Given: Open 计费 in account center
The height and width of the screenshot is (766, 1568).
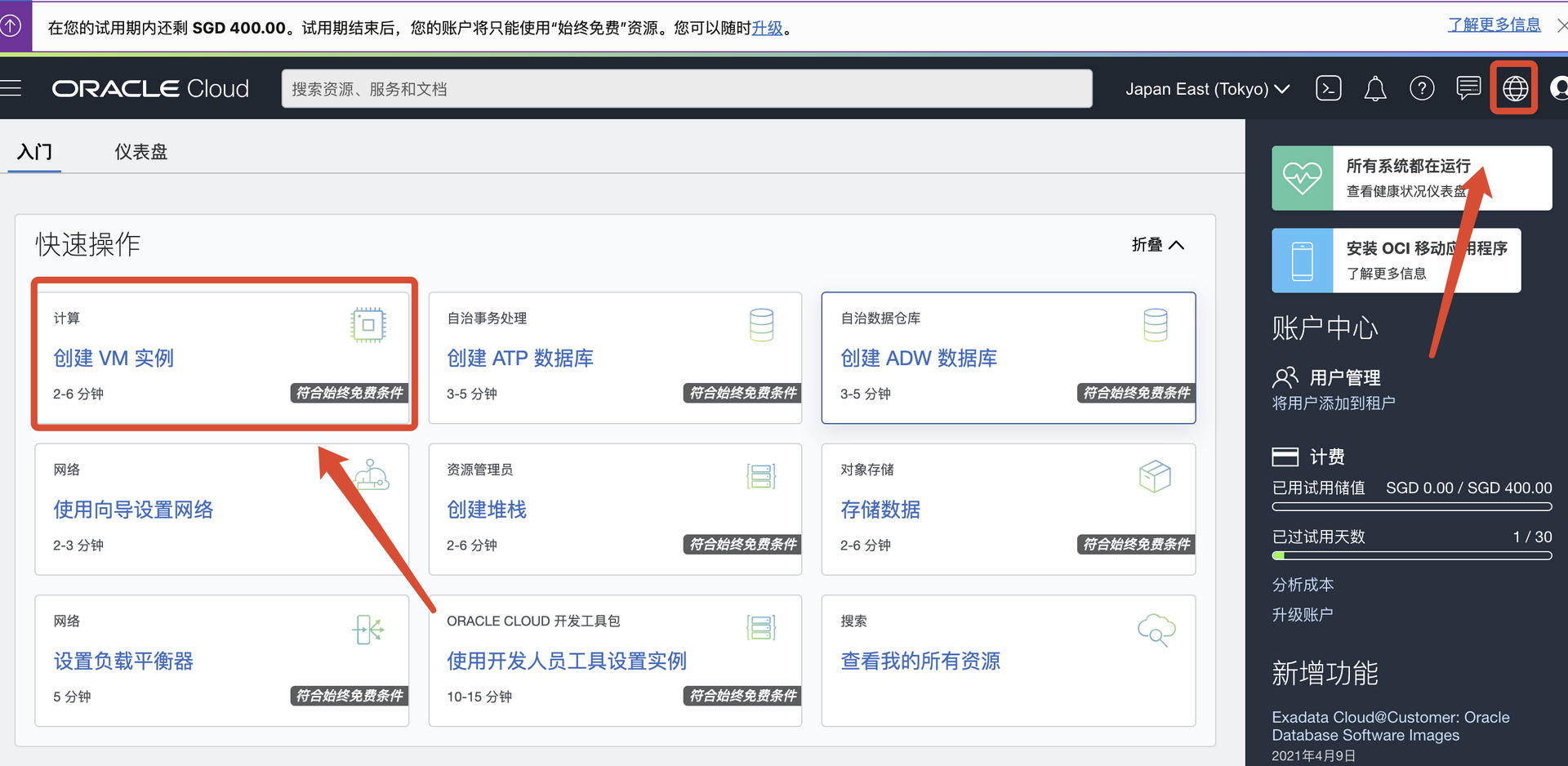Looking at the screenshot, I should coord(1327,456).
